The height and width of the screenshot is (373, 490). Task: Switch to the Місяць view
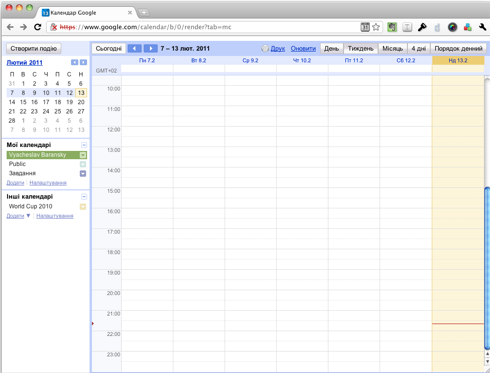click(x=393, y=49)
